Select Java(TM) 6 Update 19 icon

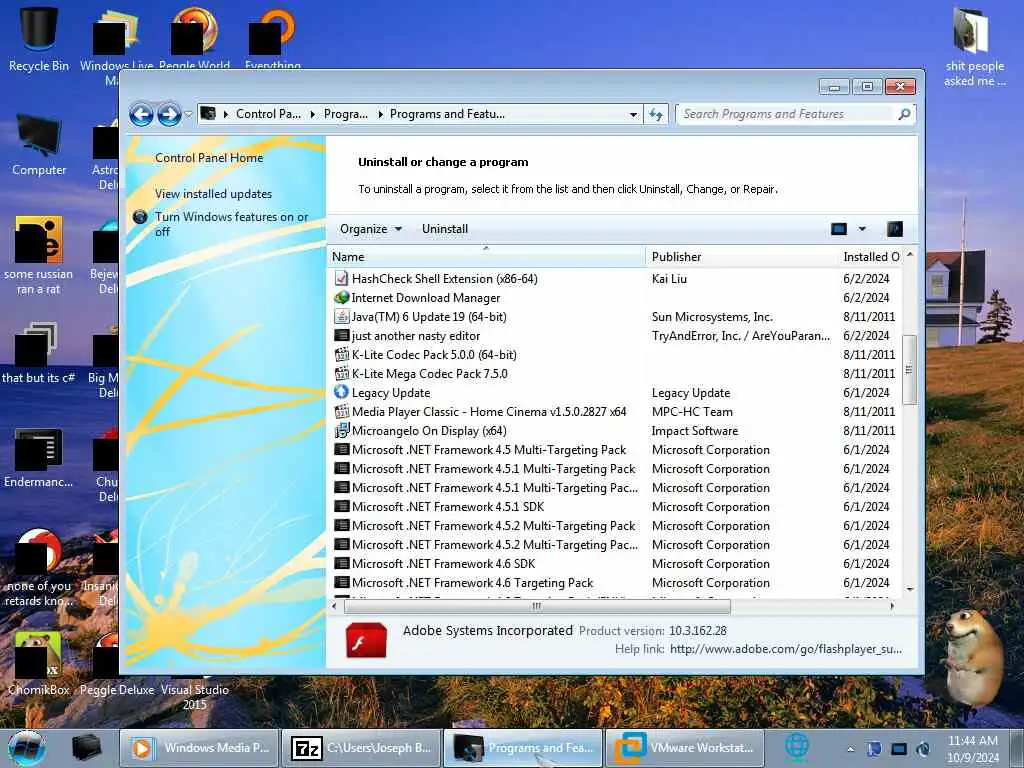click(x=341, y=317)
